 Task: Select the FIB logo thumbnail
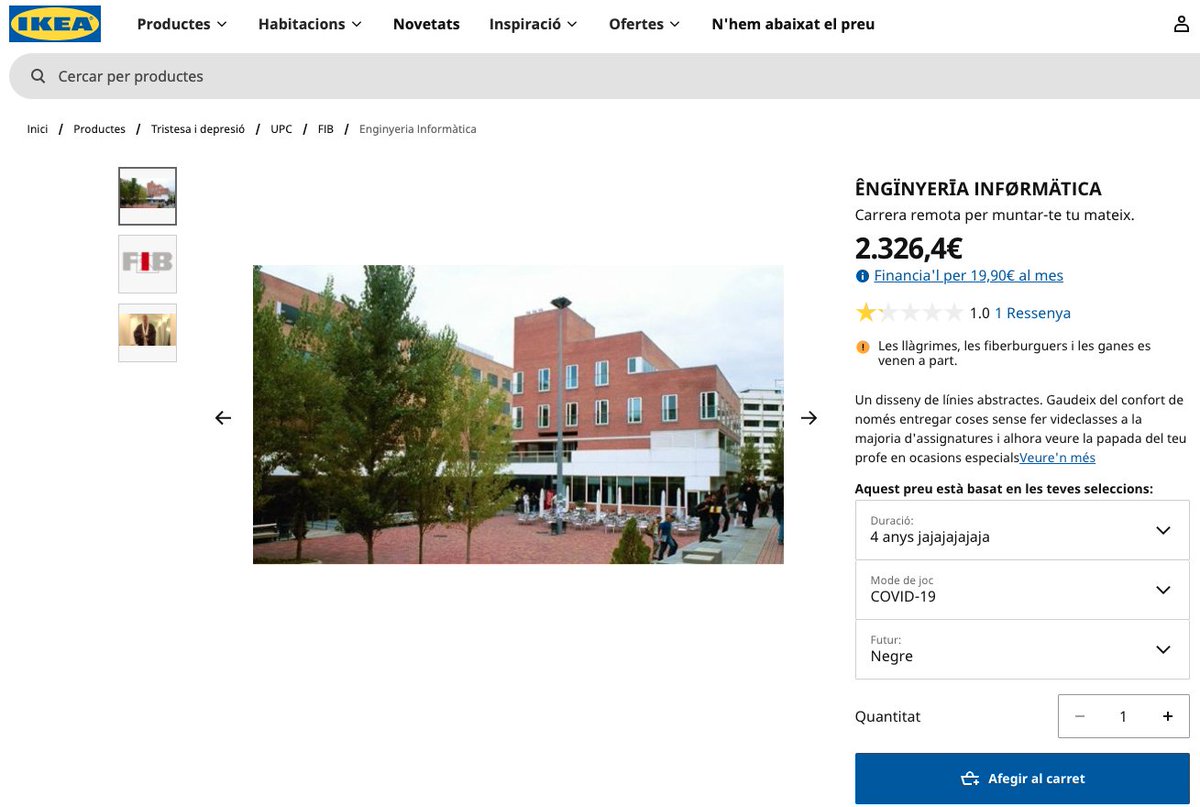click(x=147, y=263)
